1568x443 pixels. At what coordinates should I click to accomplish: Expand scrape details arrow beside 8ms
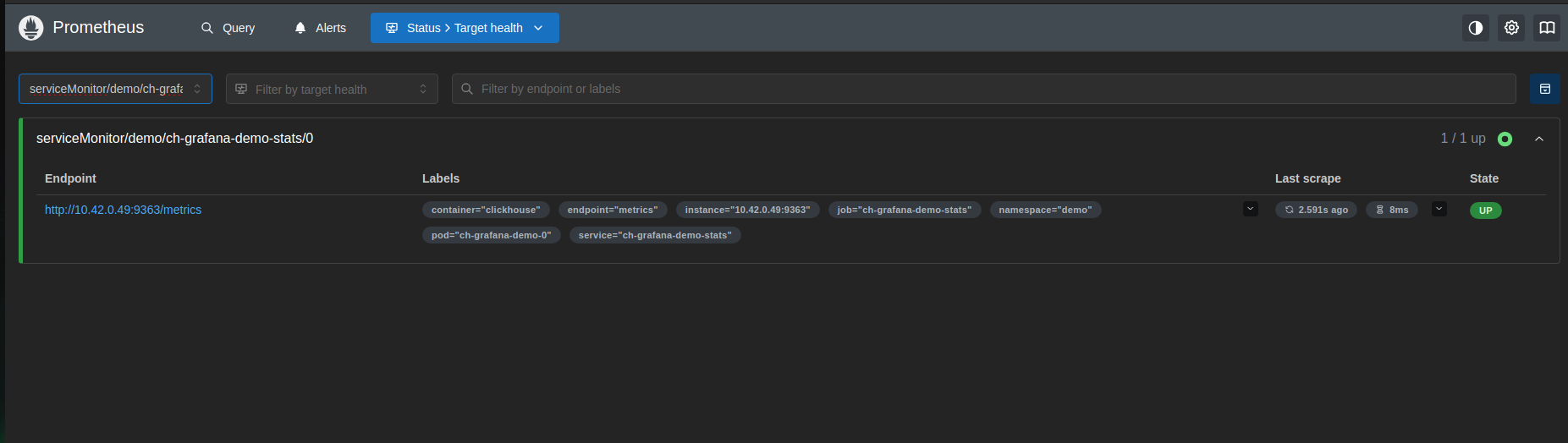click(x=1439, y=209)
